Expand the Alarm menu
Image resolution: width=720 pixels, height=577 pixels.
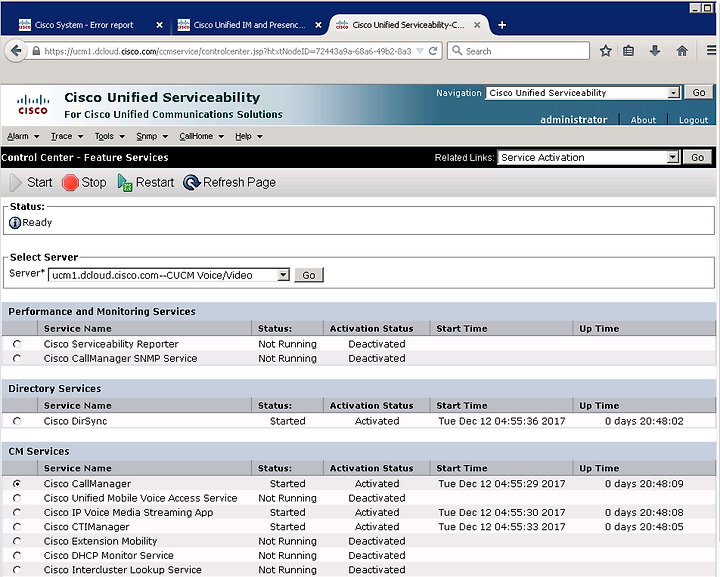click(23, 136)
